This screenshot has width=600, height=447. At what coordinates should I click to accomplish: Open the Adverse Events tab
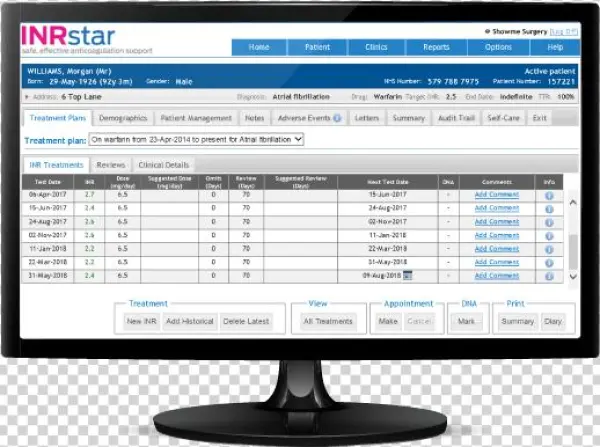tap(309, 118)
